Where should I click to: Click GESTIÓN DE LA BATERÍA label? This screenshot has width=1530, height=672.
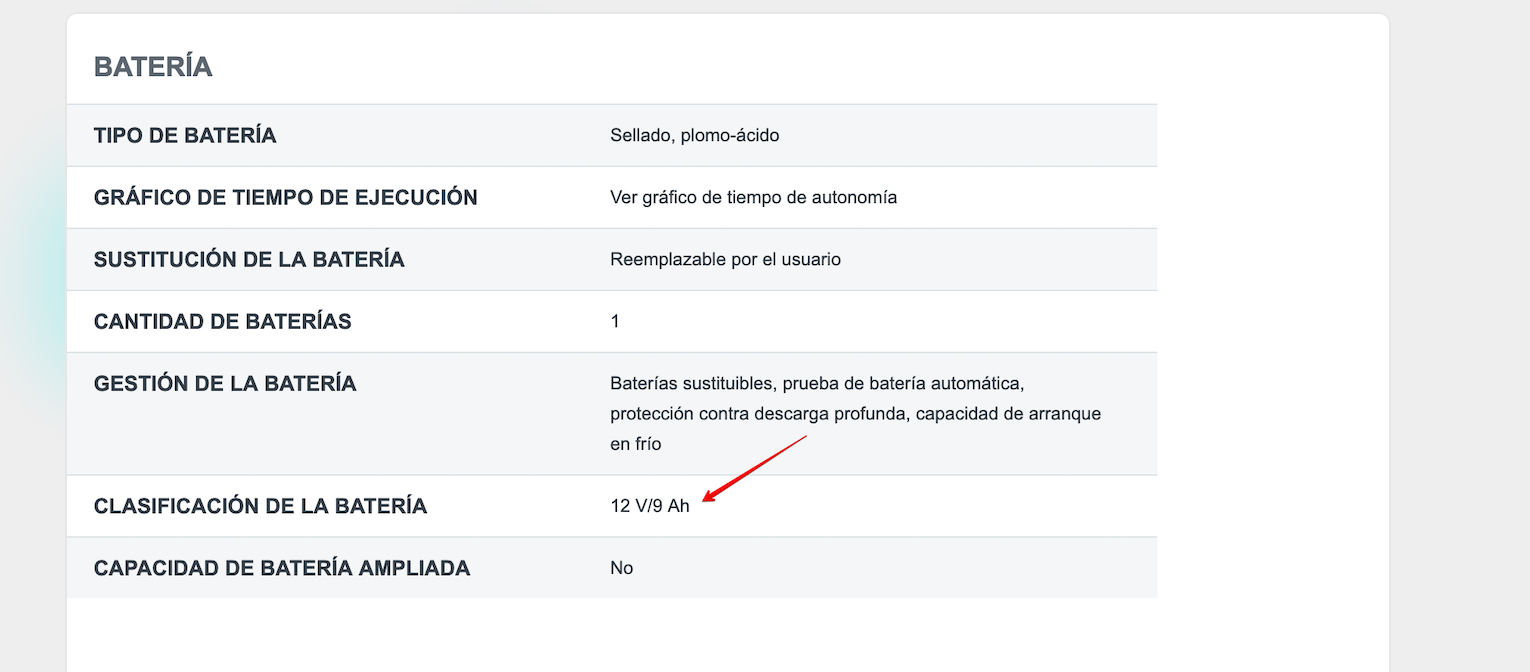225,384
